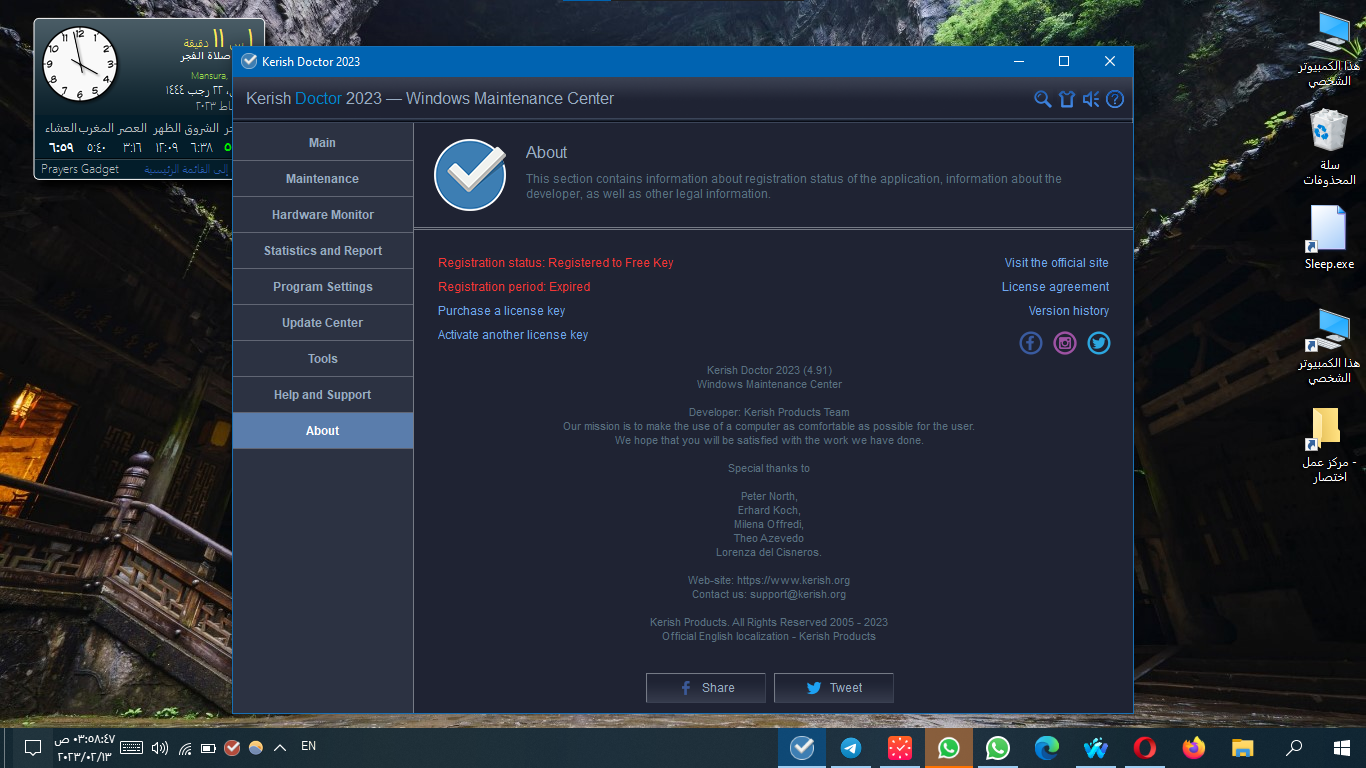The width and height of the screenshot is (1366, 768).
Task: Click the Facebook Share button
Action: pos(706,688)
